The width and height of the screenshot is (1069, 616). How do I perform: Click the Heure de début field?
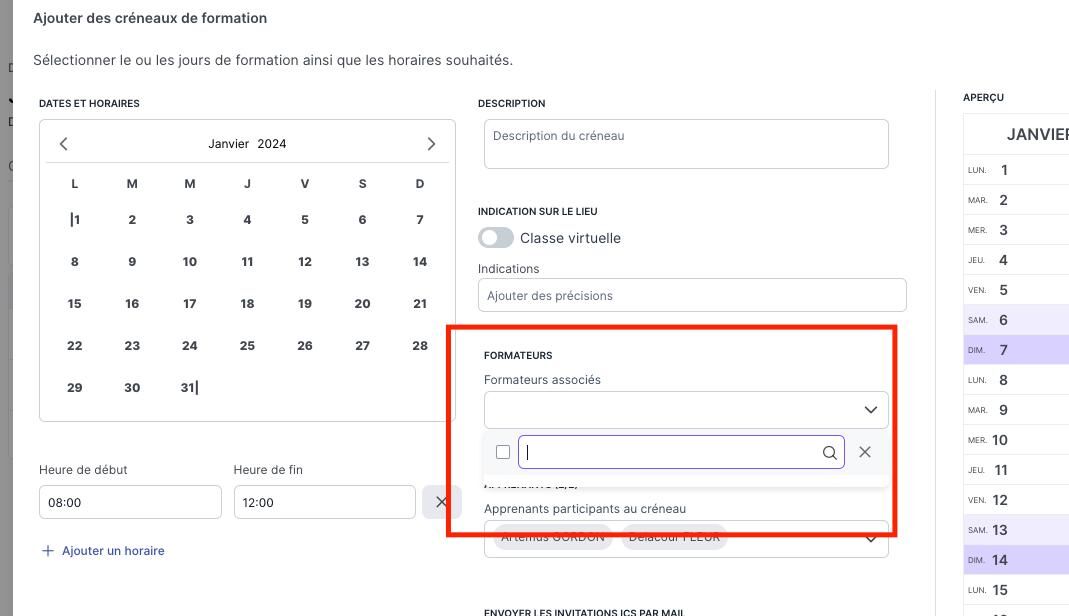pos(130,502)
